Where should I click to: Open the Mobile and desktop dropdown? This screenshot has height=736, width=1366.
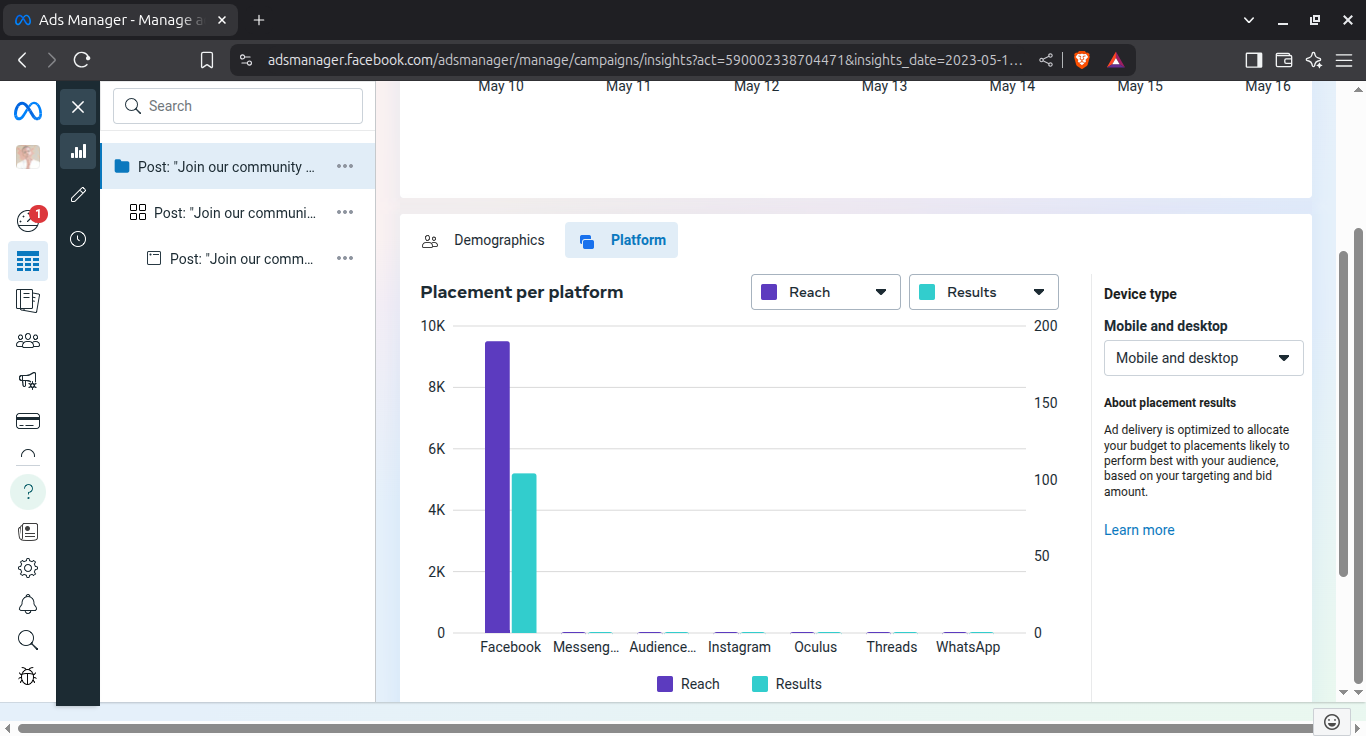coord(1204,358)
